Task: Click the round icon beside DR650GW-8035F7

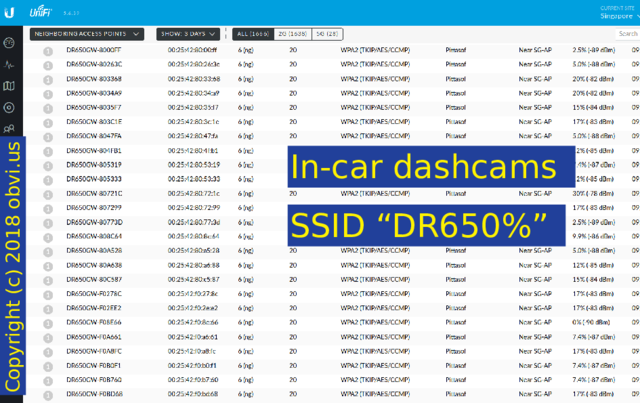Action: (x=48, y=109)
